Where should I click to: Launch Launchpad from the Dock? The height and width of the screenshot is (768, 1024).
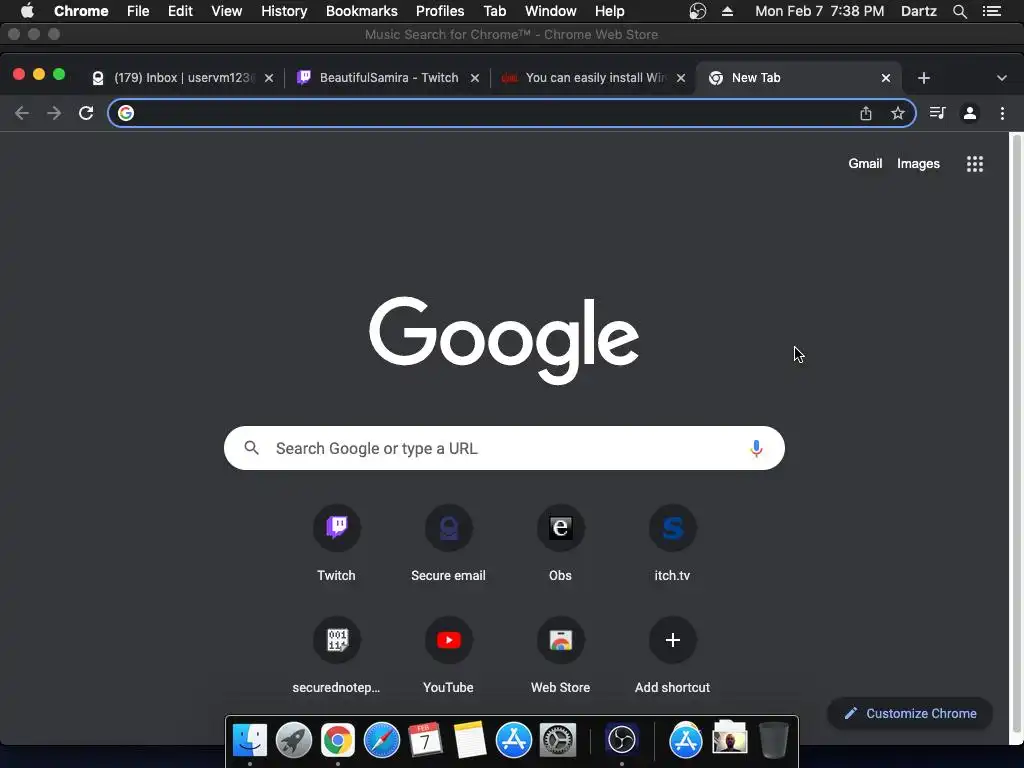293,740
